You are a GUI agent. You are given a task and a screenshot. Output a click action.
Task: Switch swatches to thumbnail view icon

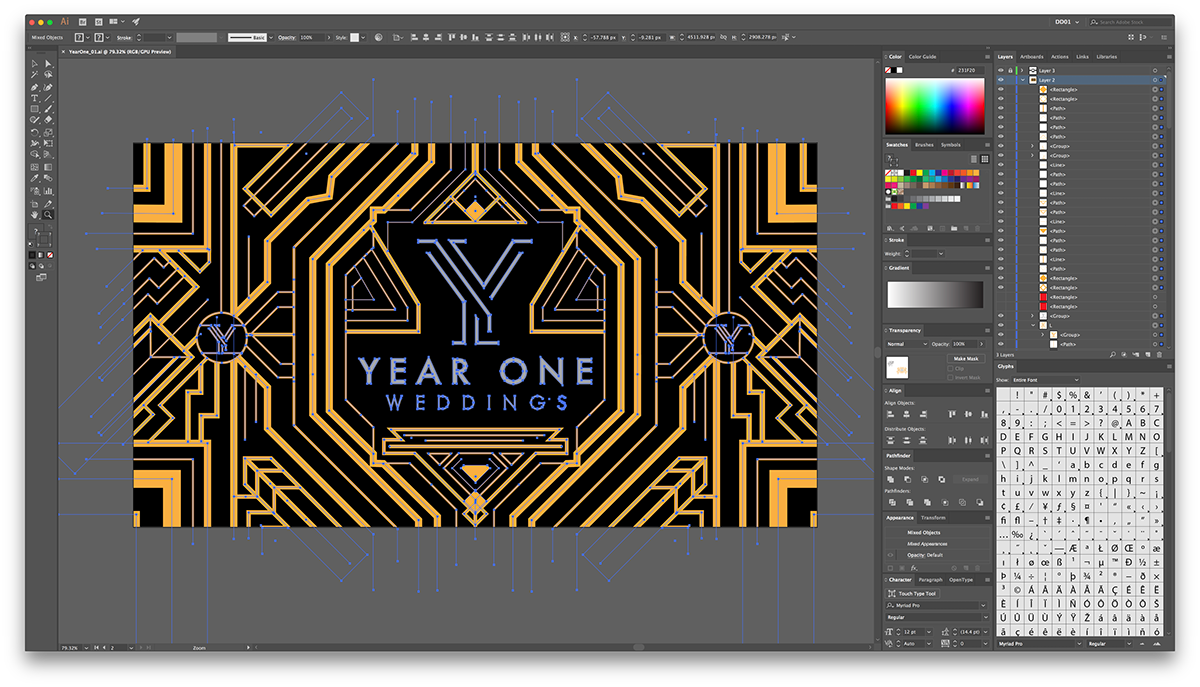pos(985,158)
